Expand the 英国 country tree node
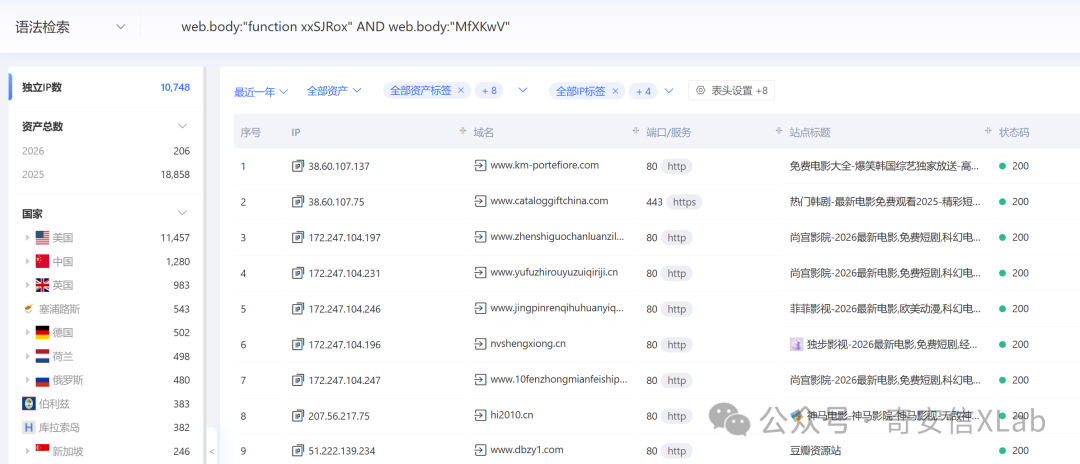 [x=28, y=285]
